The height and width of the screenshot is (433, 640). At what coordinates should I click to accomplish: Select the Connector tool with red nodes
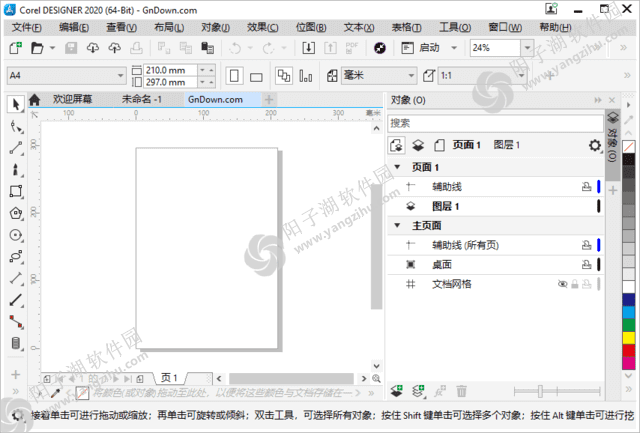pyautogui.click(x=16, y=322)
